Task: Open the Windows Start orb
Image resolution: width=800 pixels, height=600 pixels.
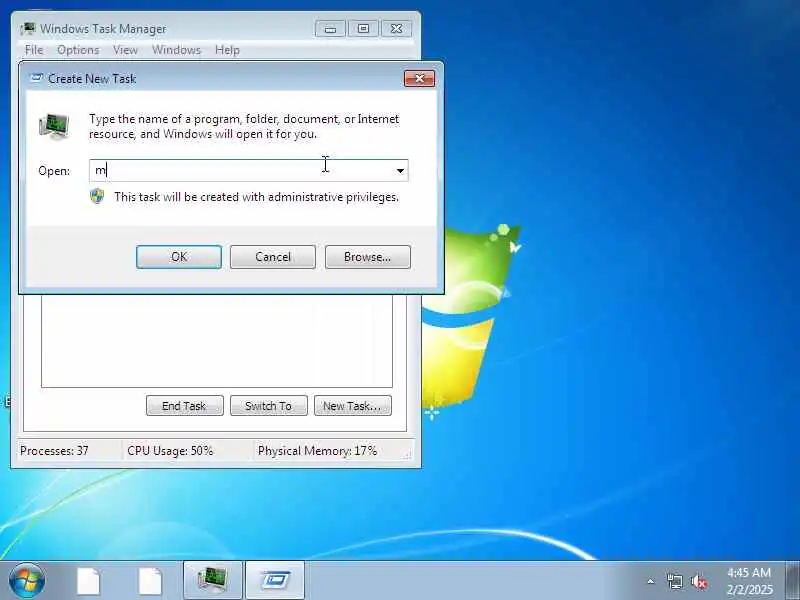Action: coord(27,581)
